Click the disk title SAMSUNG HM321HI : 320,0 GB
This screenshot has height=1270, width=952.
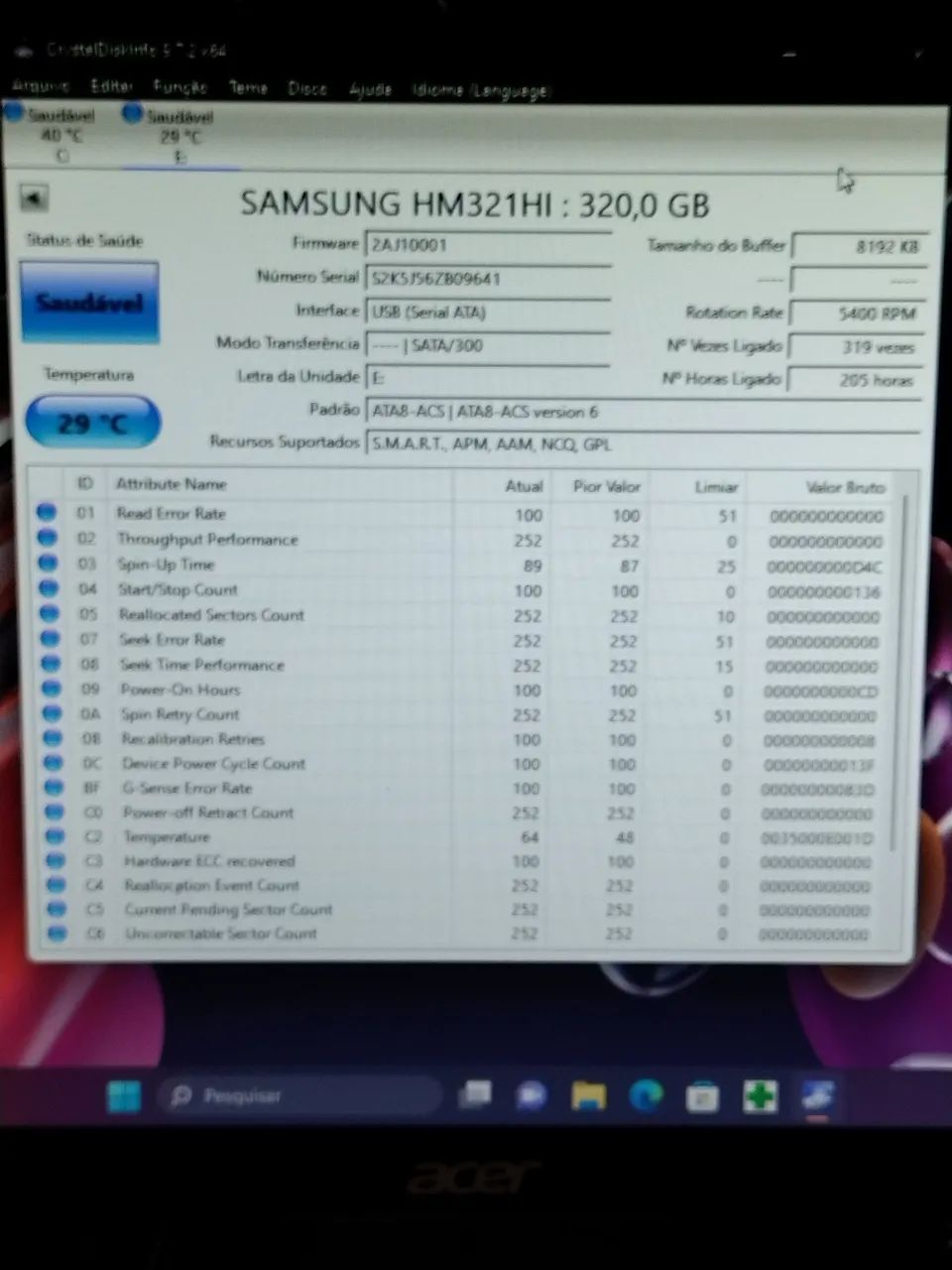[475, 203]
